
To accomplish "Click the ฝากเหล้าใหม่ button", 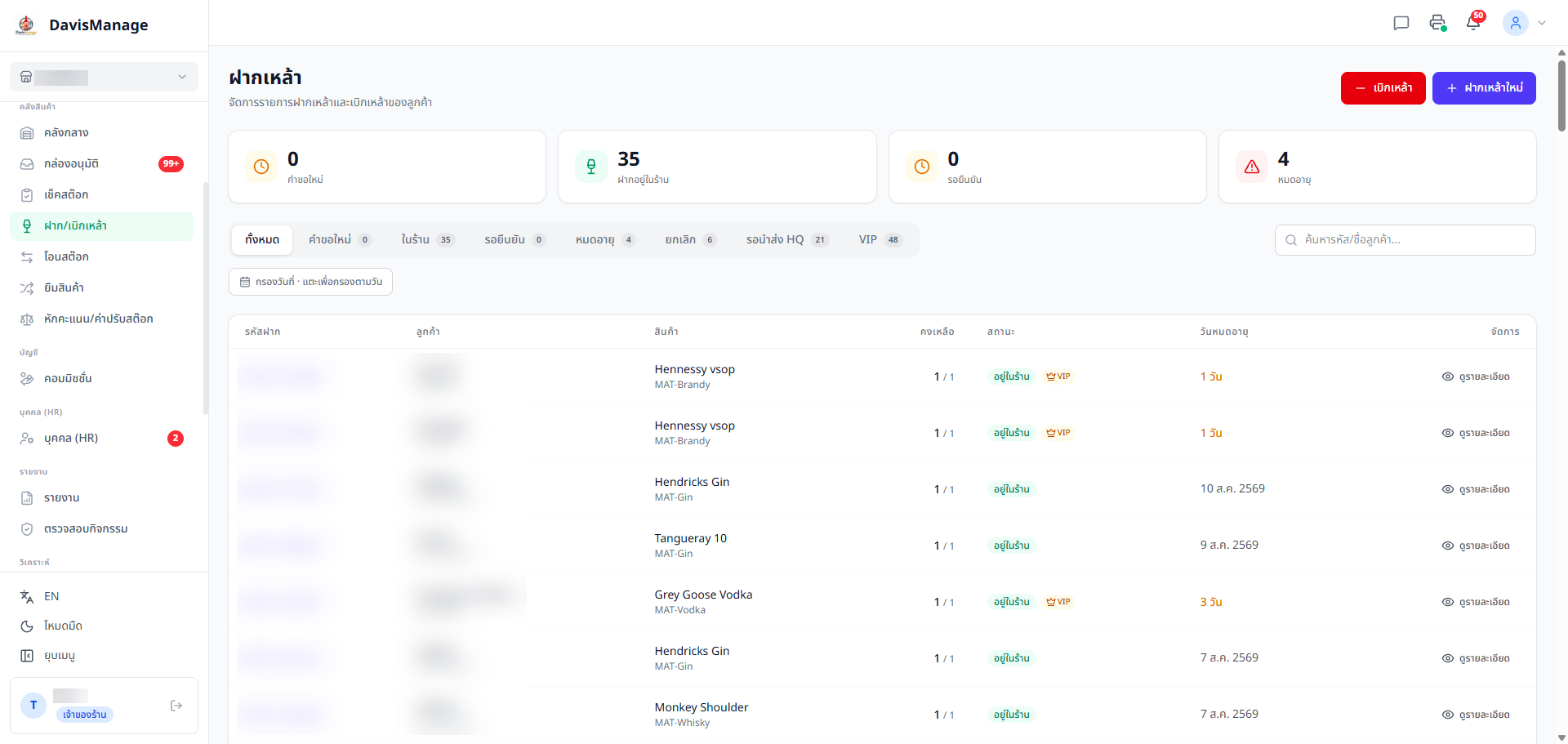I will tap(1484, 88).
